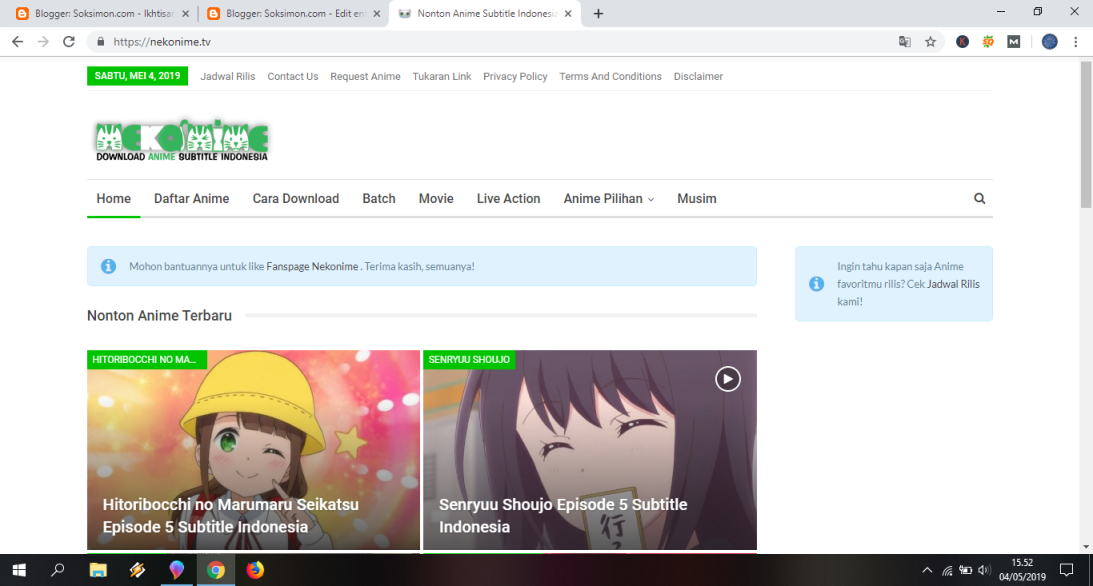The width and height of the screenshot is (1093, 586).
Task: Open the M extension icon
Action: click(1014, 42)
